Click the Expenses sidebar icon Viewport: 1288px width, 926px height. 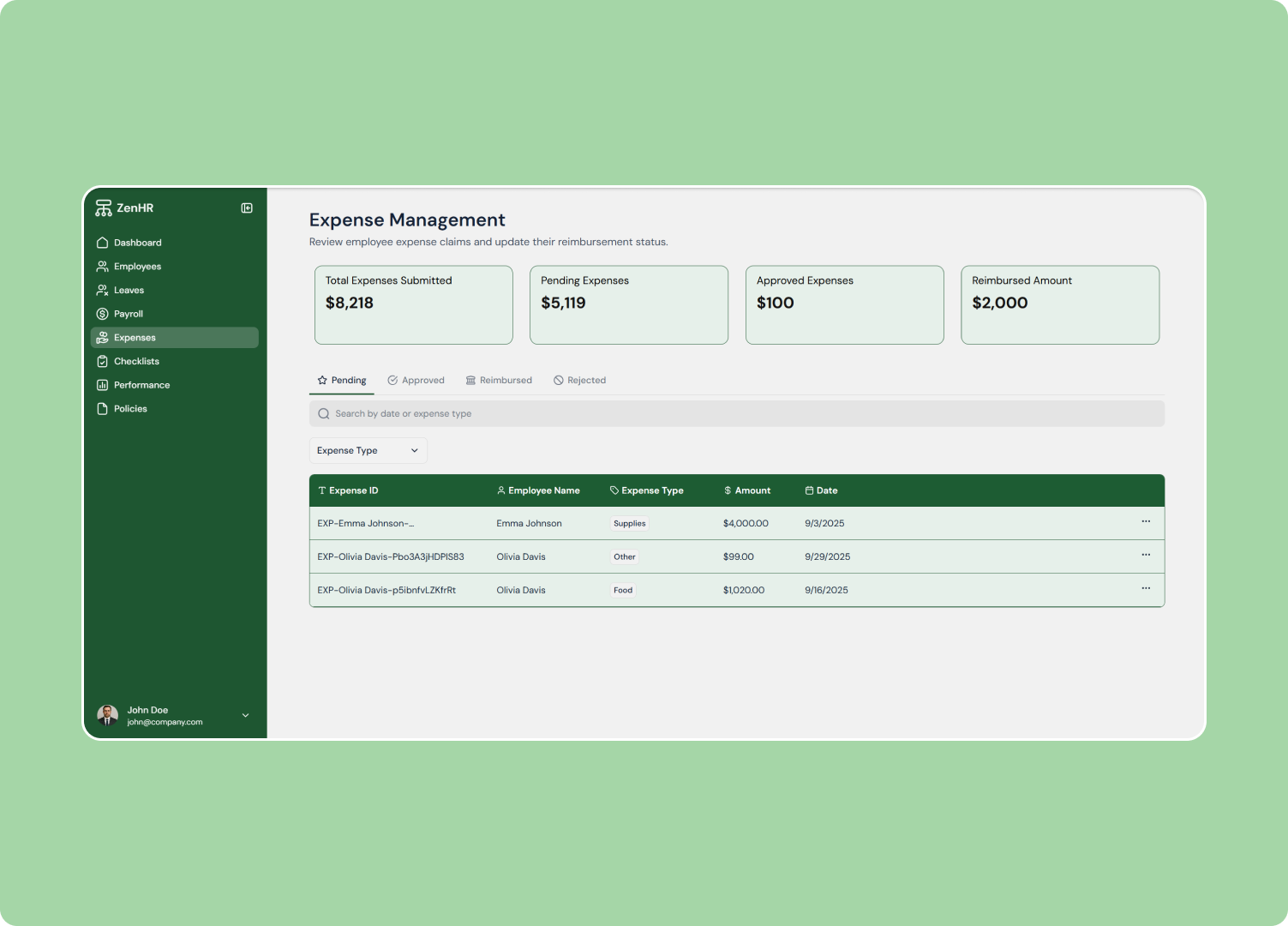point(103,338)
